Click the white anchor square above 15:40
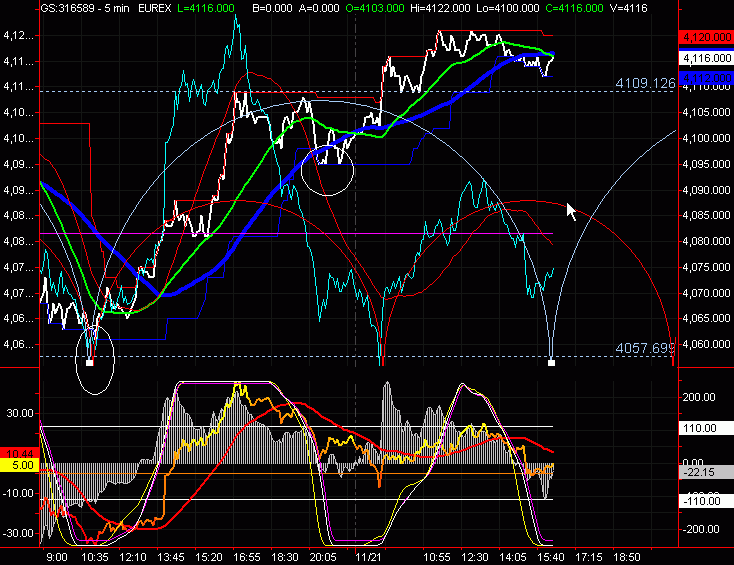This screenshot has height=565, width=734. tap(552, 362)
